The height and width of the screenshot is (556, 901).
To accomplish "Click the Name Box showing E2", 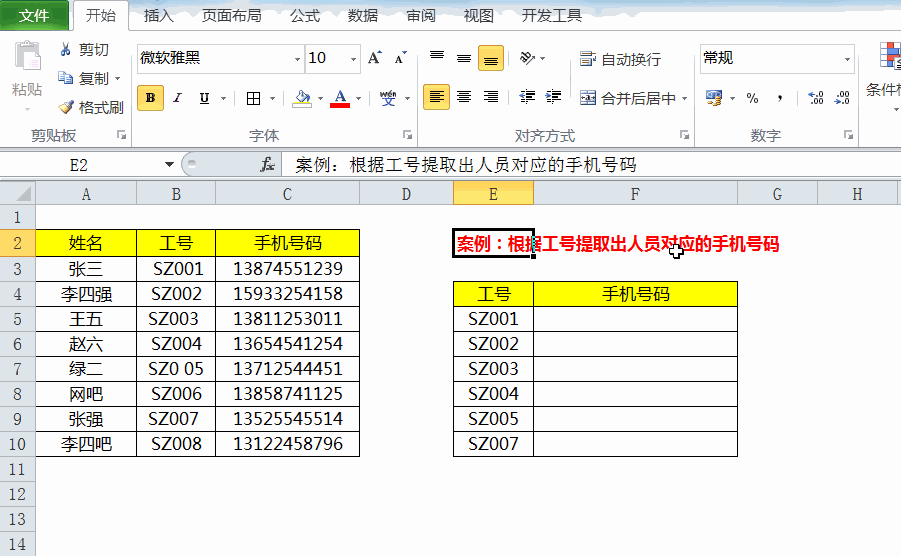I will pyautogui.click(x=79, y=165).
